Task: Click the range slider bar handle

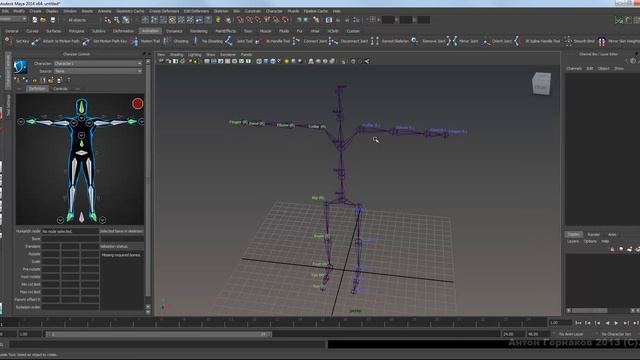Action: click(x=158, y=334)
